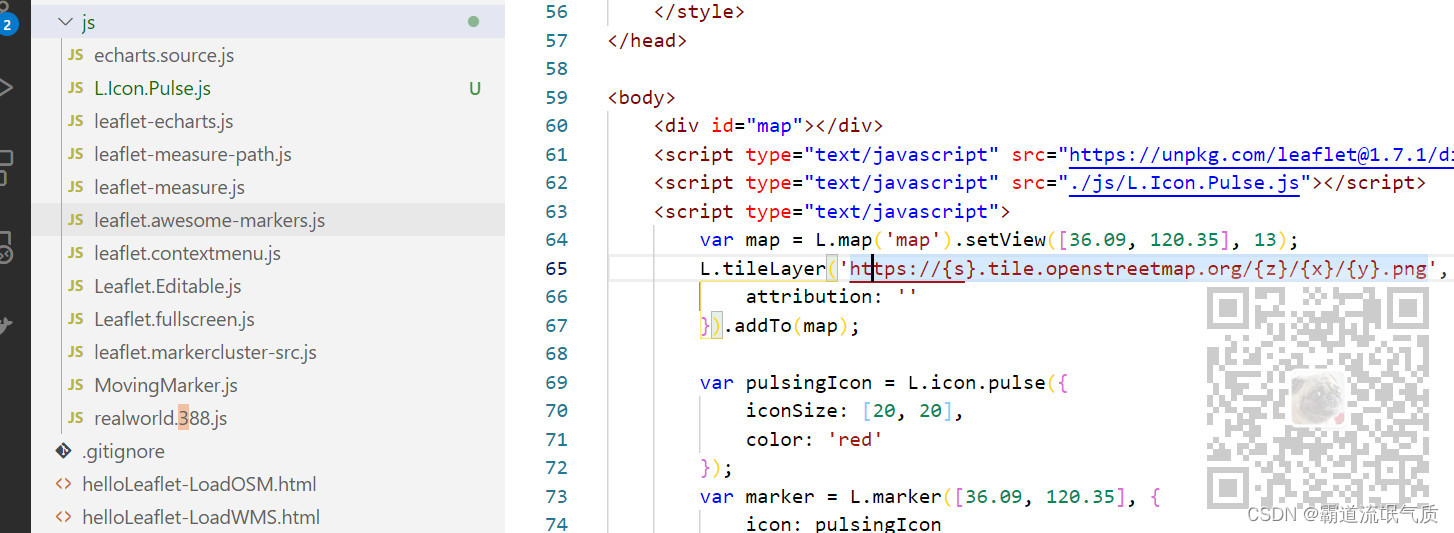Click the id="map" attribute text
The image size is (1454, 533).
point(757,126)
